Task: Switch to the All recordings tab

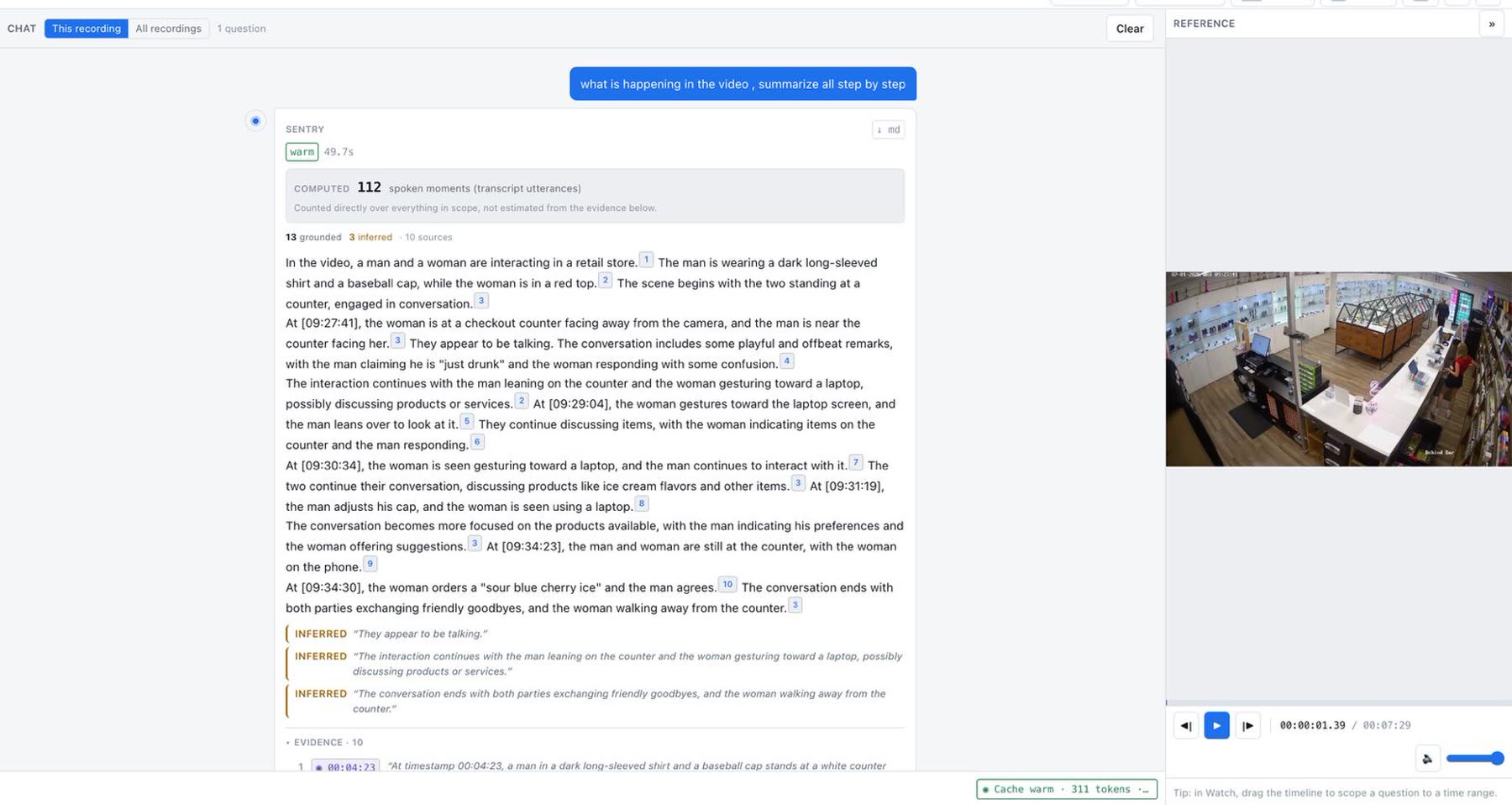Action: (x=169, y=29)
